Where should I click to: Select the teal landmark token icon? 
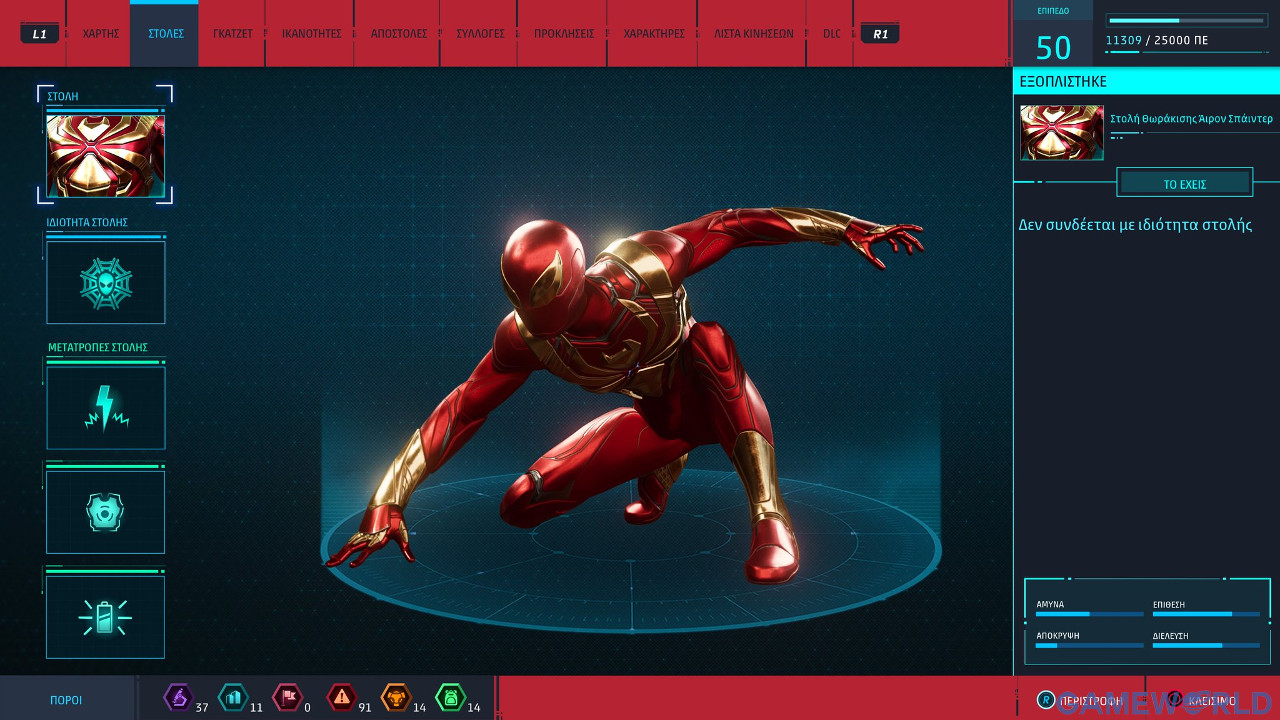[233, 697]
